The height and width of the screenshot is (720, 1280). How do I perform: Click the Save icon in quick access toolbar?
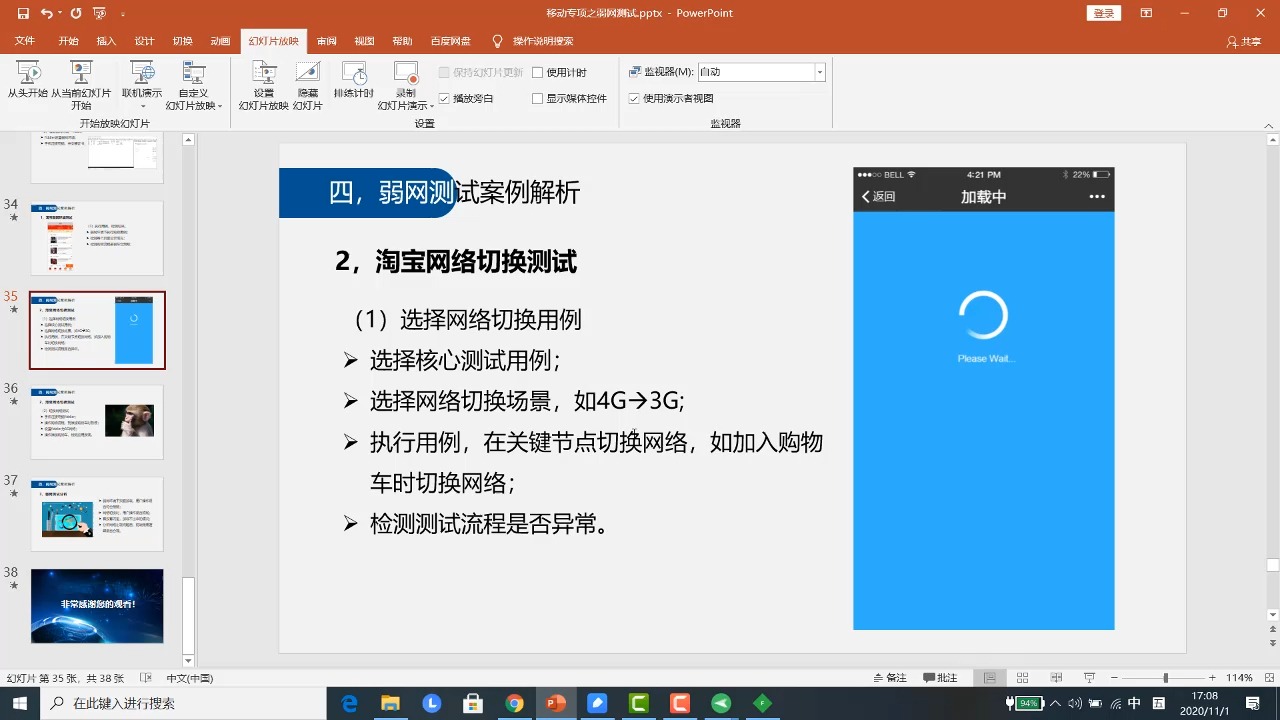[x=23, y=13]
